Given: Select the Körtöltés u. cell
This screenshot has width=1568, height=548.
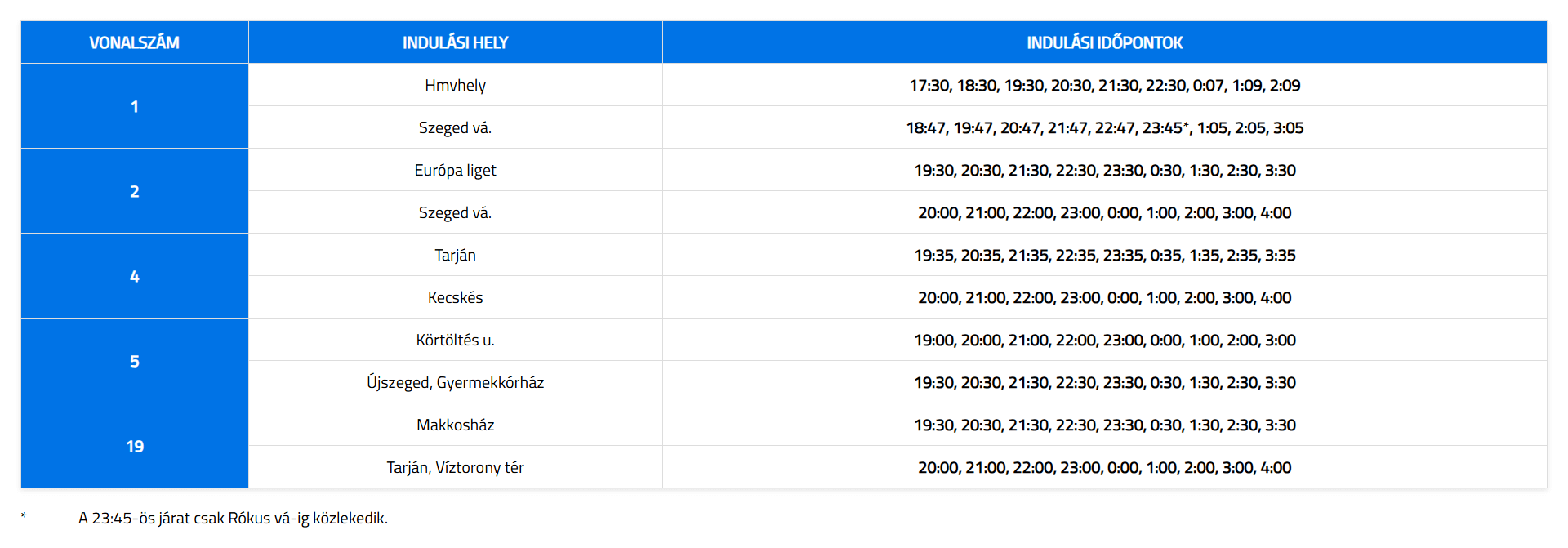Looking at the screenshot, I should [455, 340].
